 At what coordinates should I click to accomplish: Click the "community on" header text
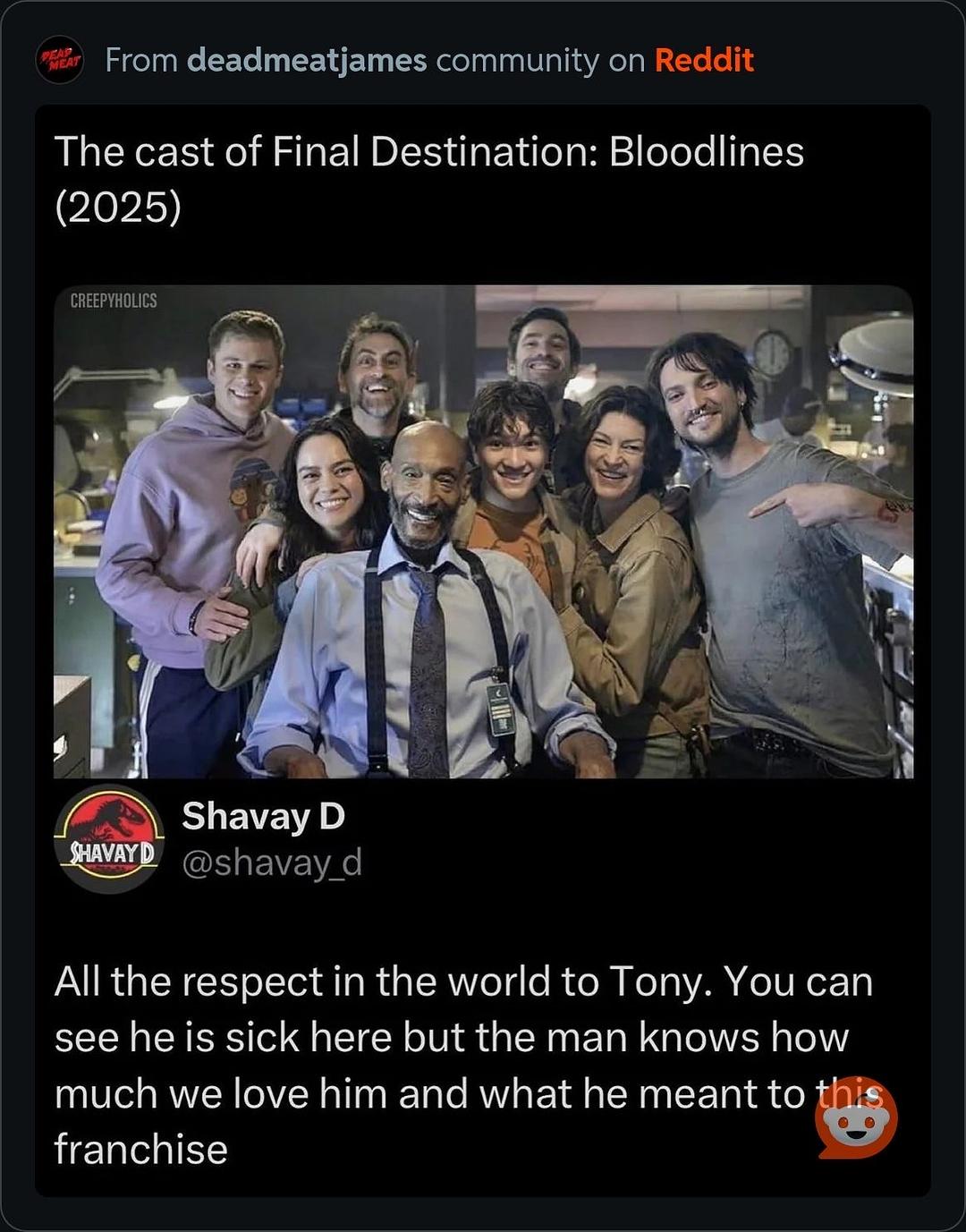[x=540, y=61]
